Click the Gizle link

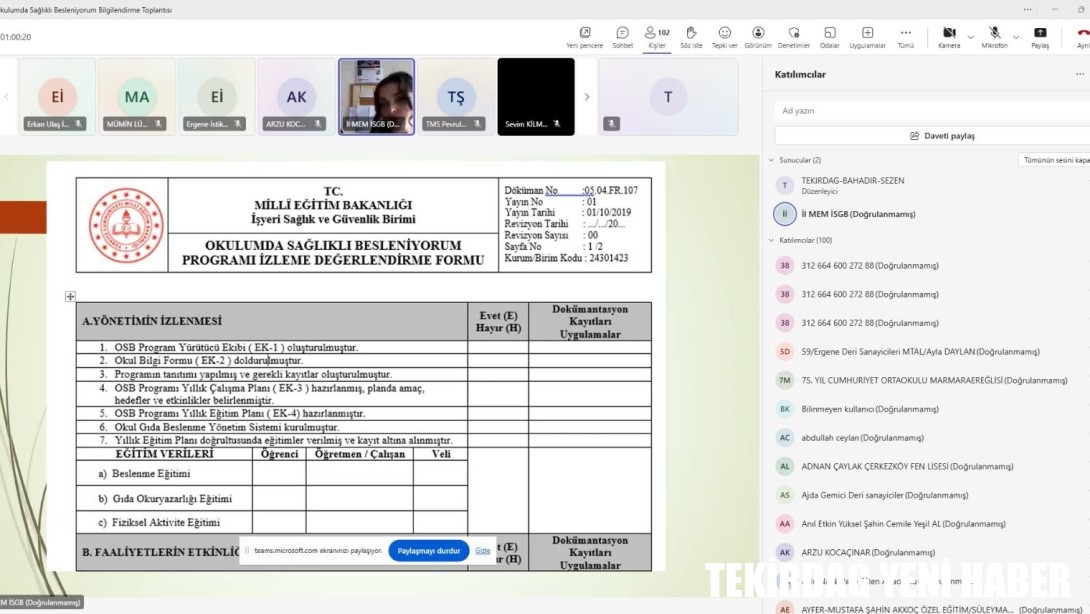coord(482,551)
